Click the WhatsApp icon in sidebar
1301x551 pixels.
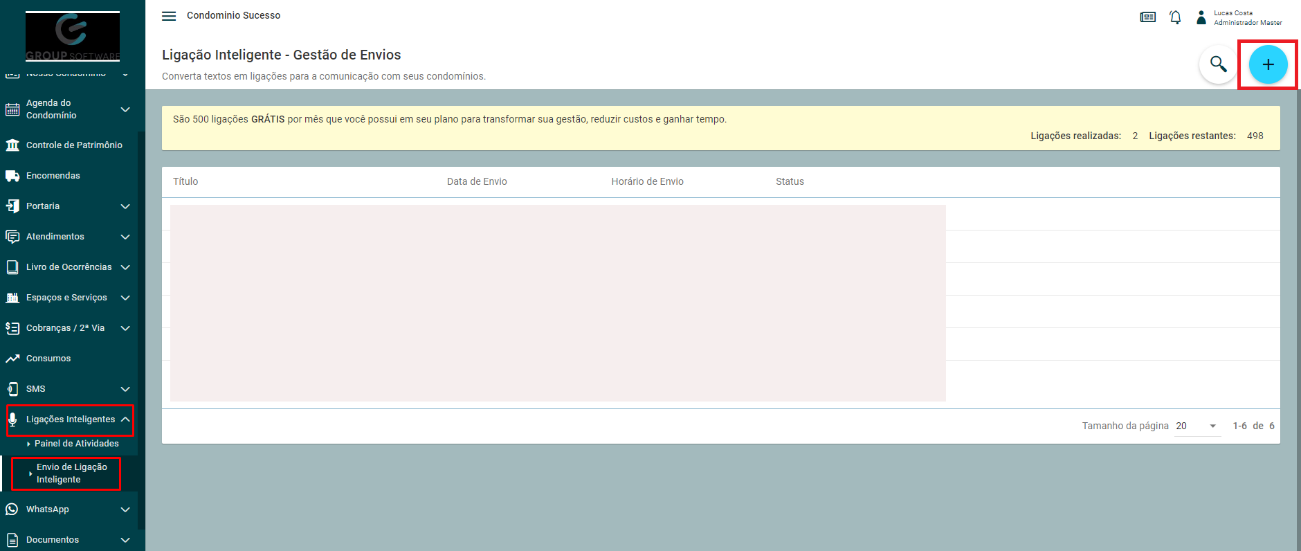point(13,509)
